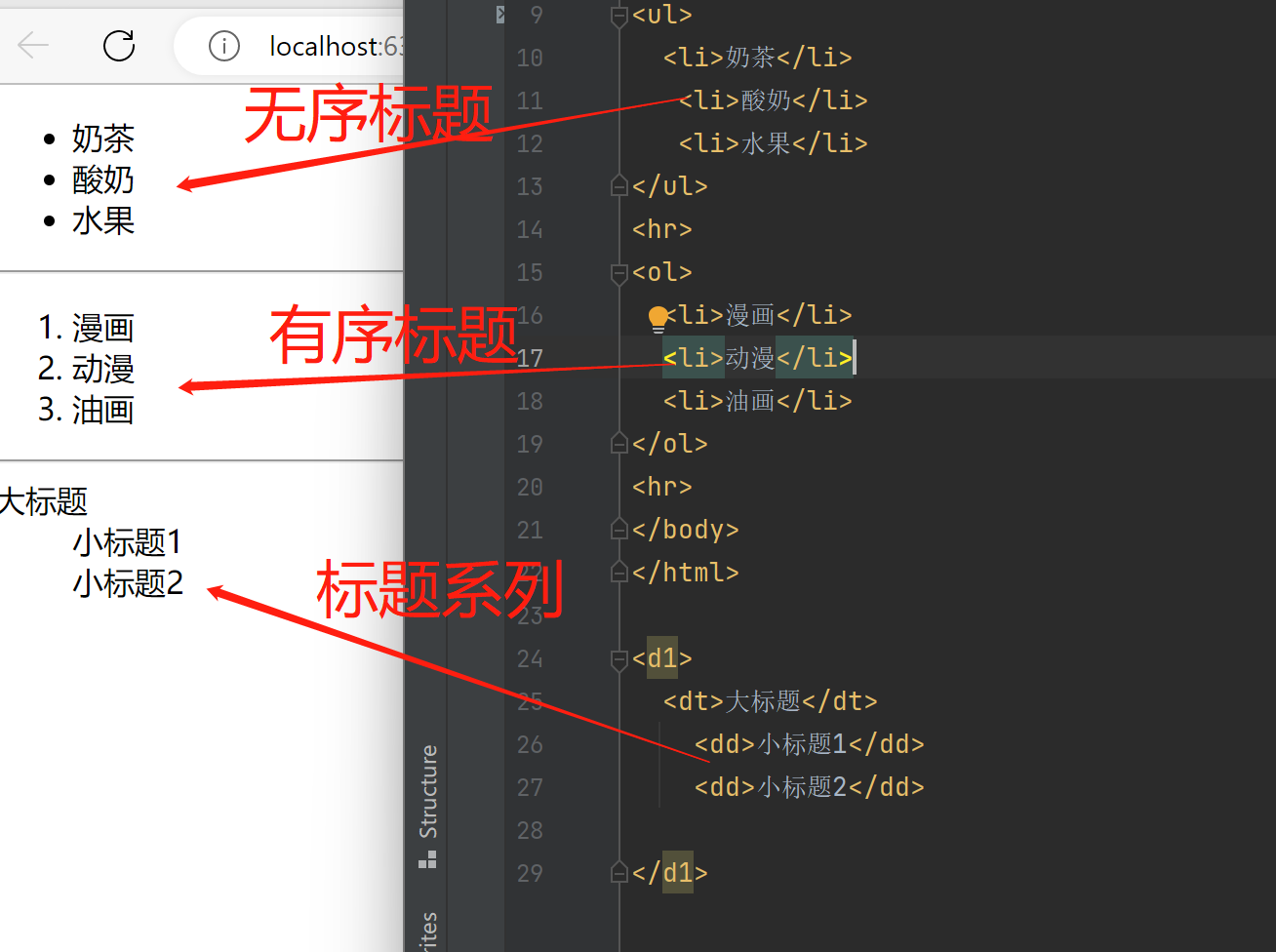Click 小标题2 in browser page
This screenshot has width=1276, height=952.
128,583
